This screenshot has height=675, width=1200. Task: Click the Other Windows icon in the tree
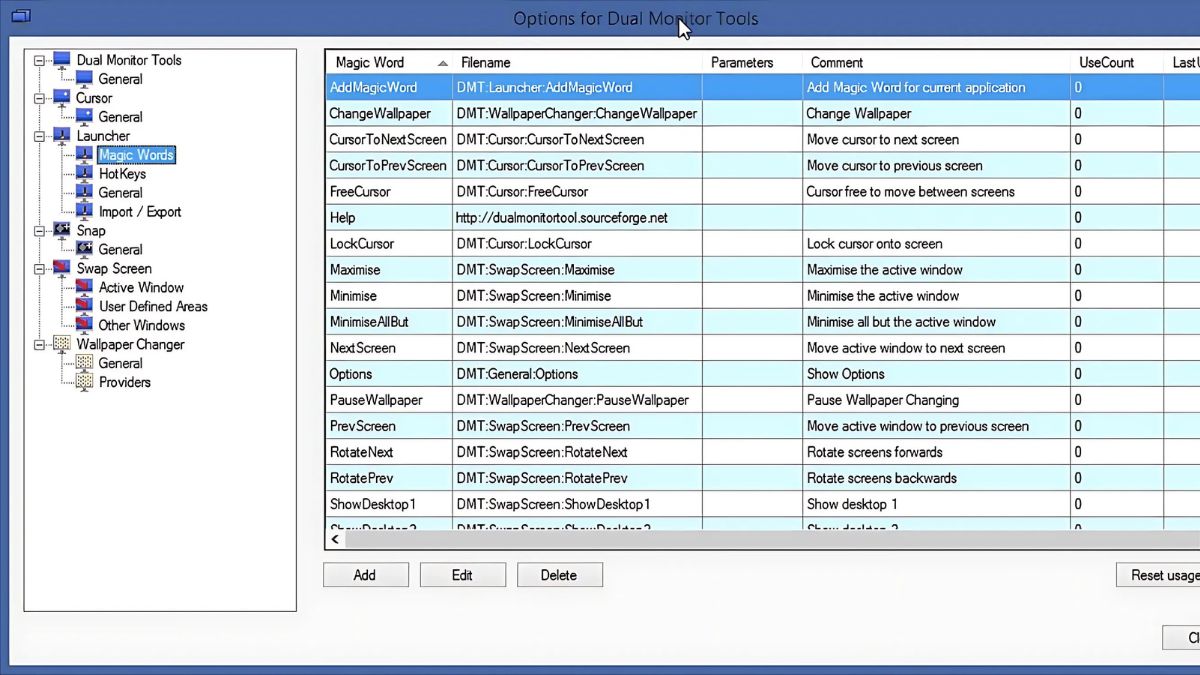84,326
